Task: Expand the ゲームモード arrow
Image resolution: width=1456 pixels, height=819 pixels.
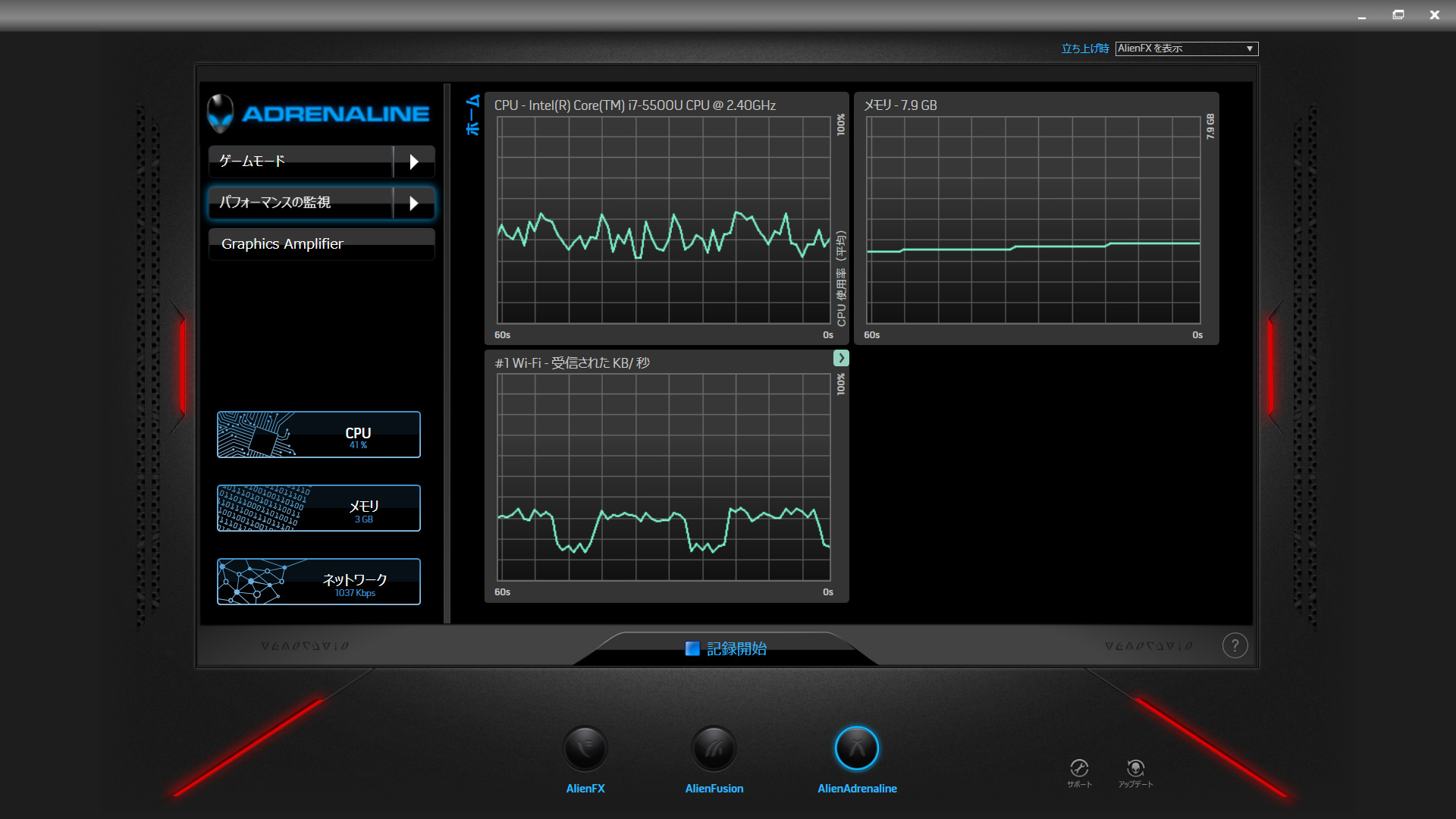Action: (x=414, y=162)
